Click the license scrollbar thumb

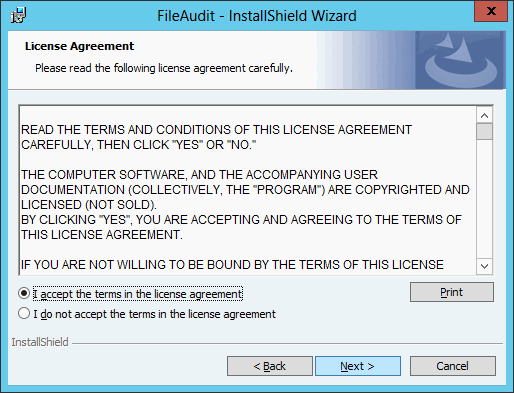(x=484, y=131)
